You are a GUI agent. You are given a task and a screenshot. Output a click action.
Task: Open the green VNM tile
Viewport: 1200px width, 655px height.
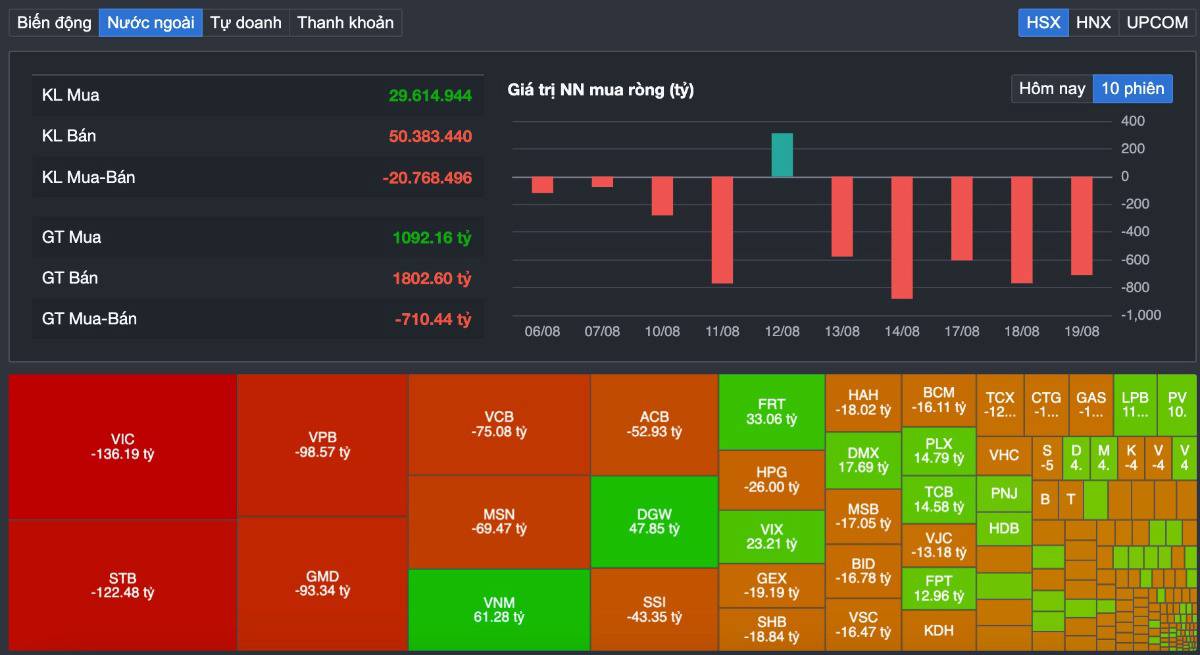(499, 610)
